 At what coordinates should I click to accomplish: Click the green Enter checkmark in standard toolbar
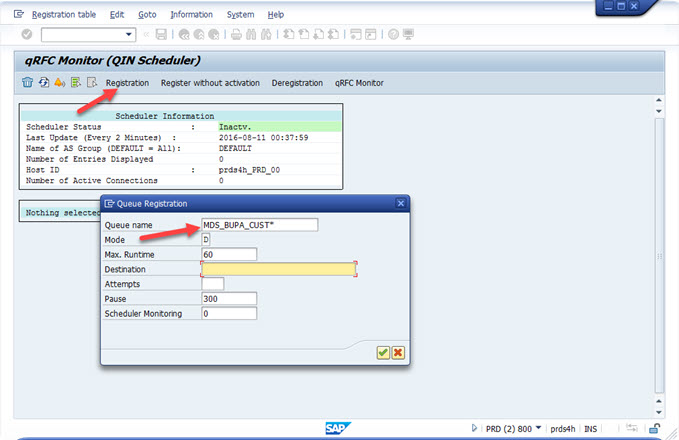(27, 34)
